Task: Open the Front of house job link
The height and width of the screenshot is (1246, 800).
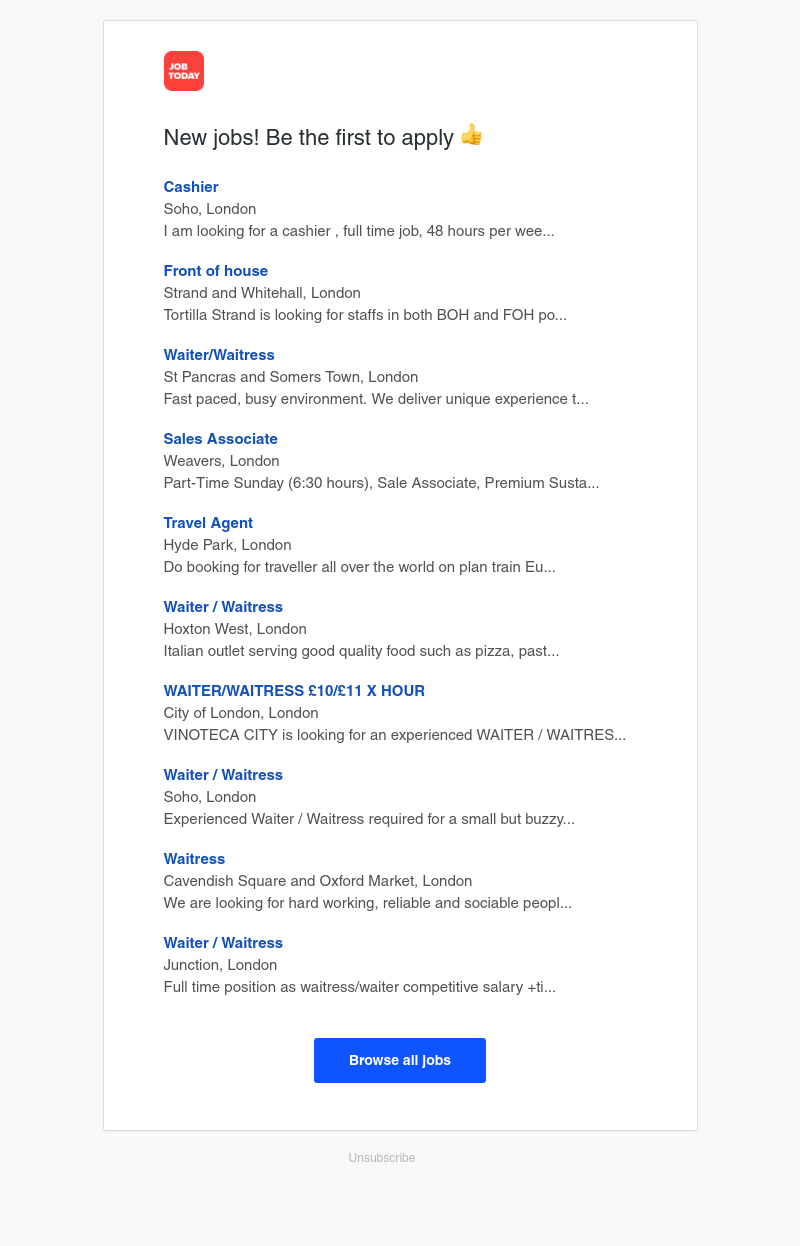Action: tap(216, 271)
